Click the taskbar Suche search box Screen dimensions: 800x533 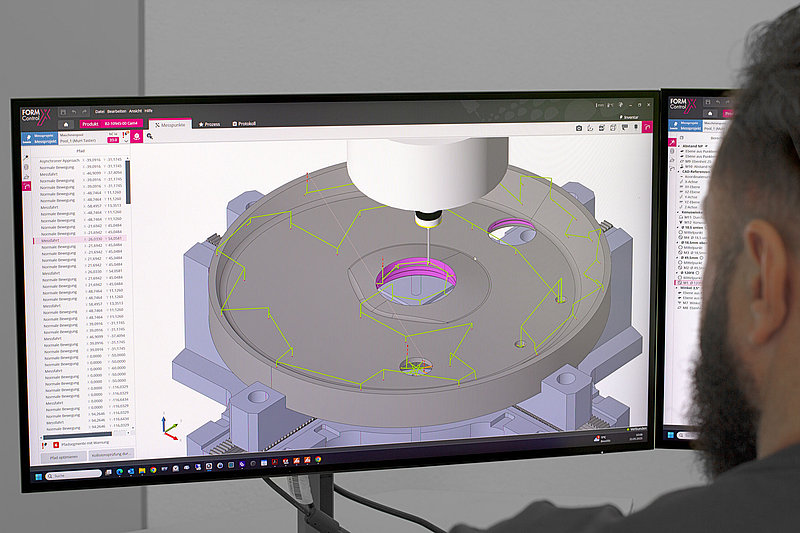pos(74,475)
